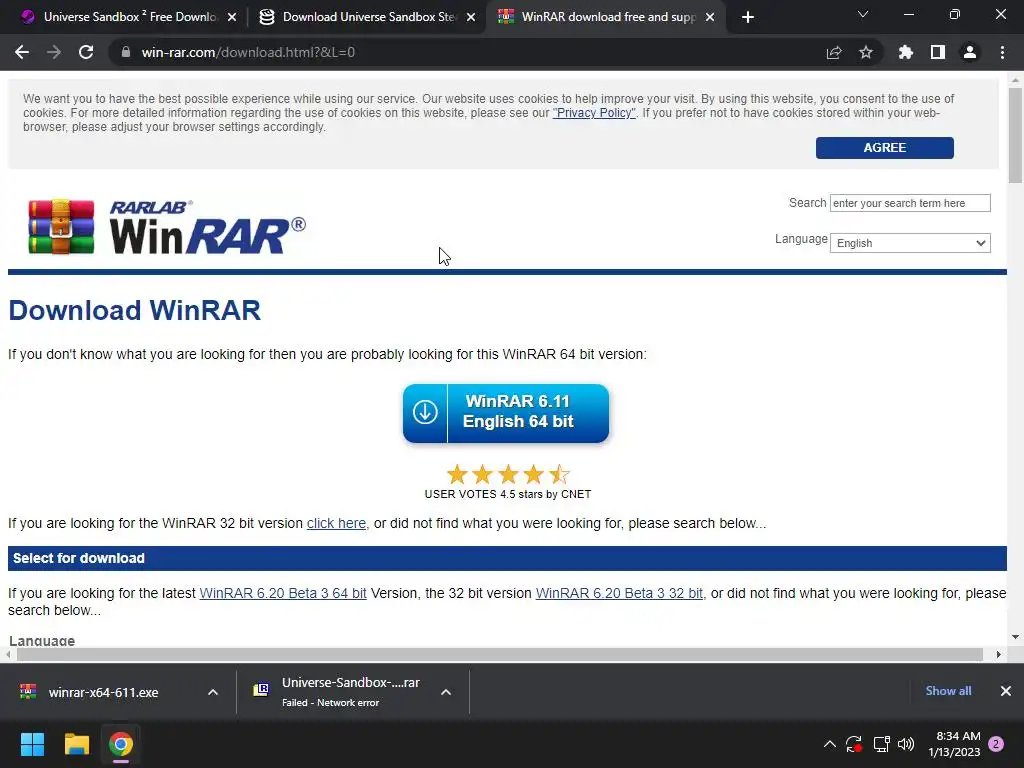The image size is (1024, 768).
Task: Open the Privacy Policy link
Action: coord(594,113)
